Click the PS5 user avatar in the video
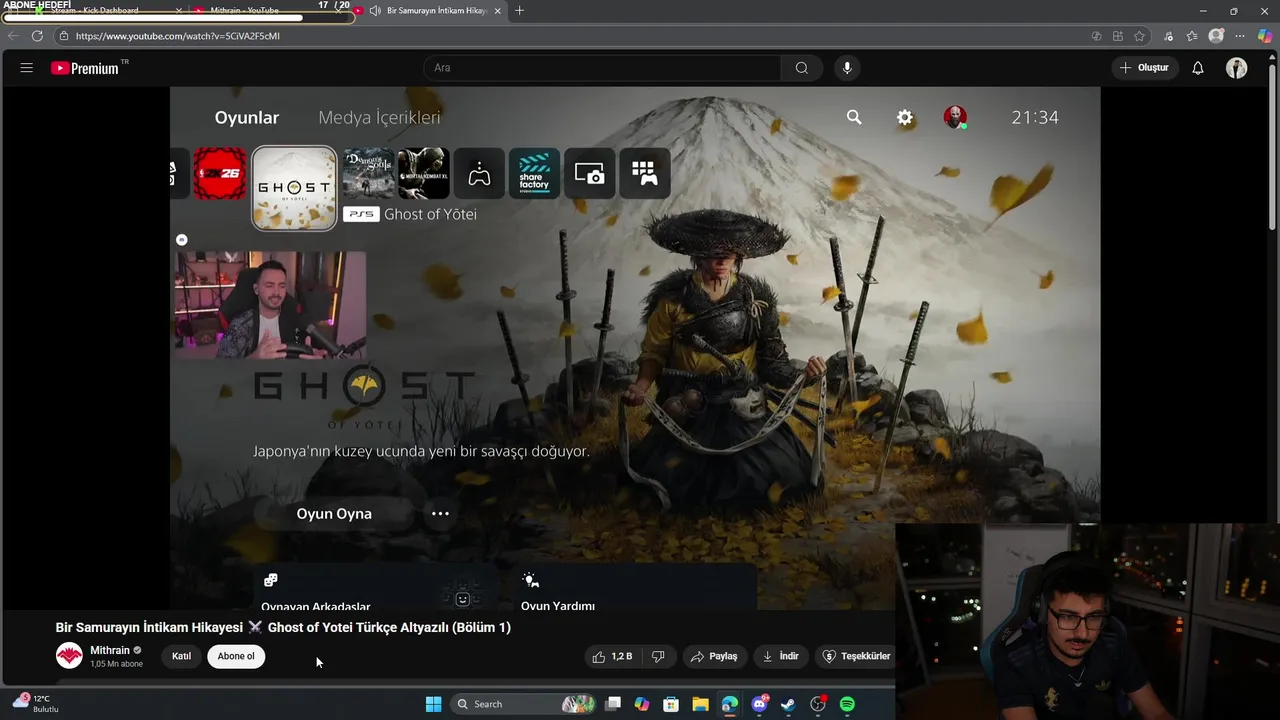1280x720 pixels. (x=955, y=117)
